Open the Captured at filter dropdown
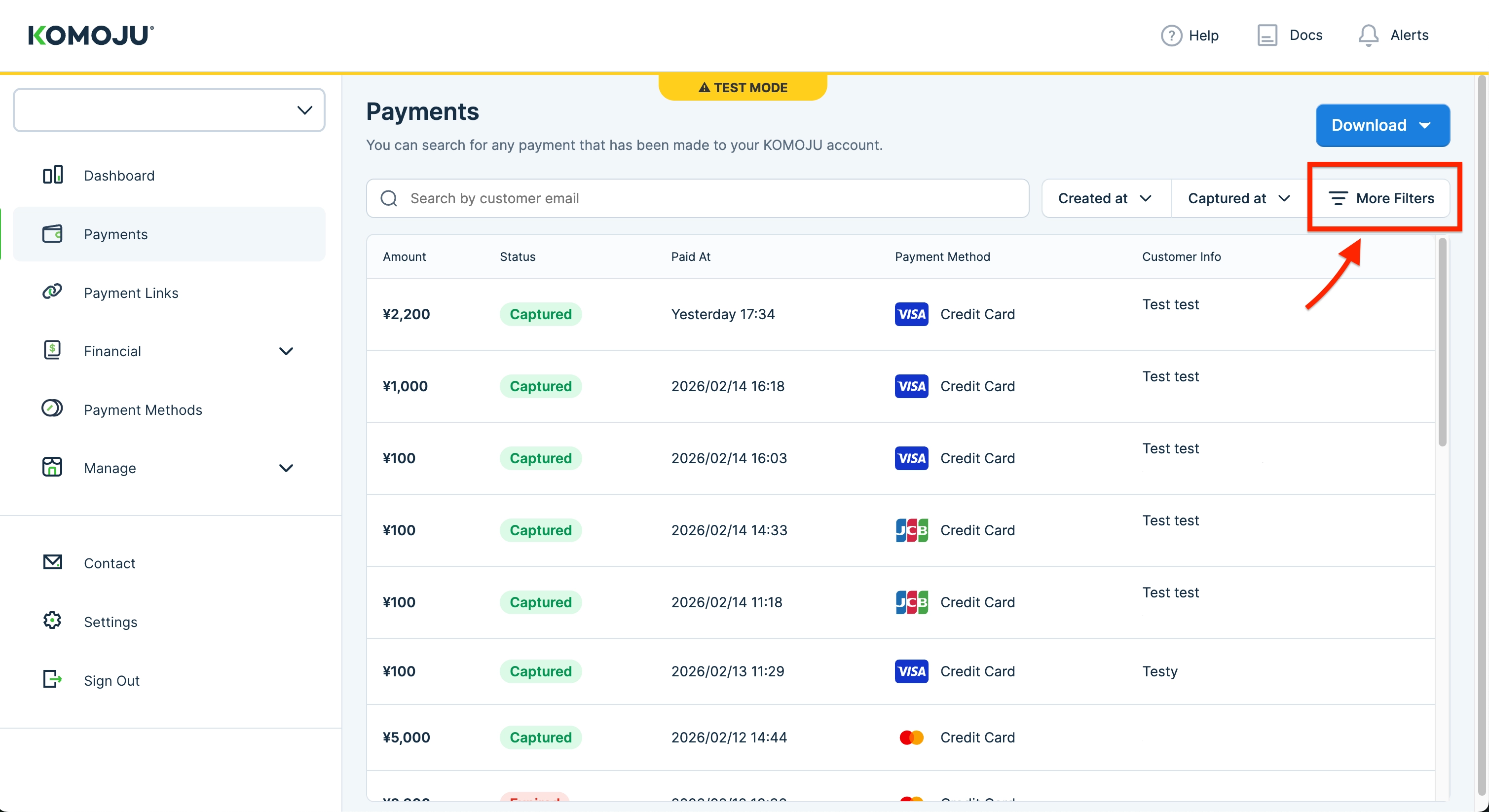Viewport: 1489px width, 812px height. [1238, 199]
